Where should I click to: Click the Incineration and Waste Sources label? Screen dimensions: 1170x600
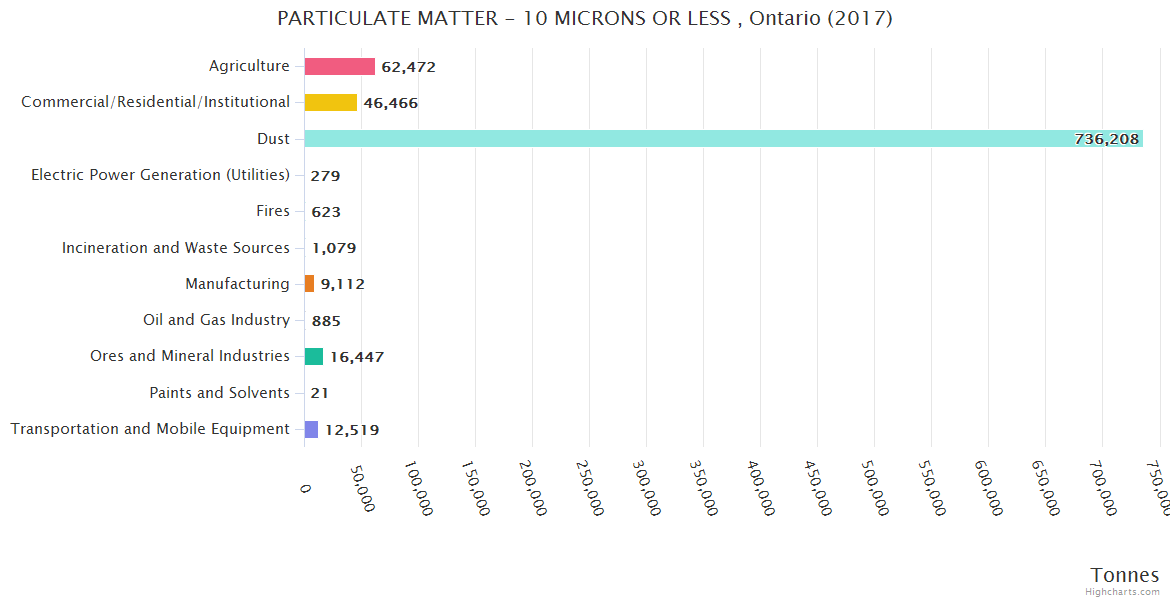click(x=176, y=247)
